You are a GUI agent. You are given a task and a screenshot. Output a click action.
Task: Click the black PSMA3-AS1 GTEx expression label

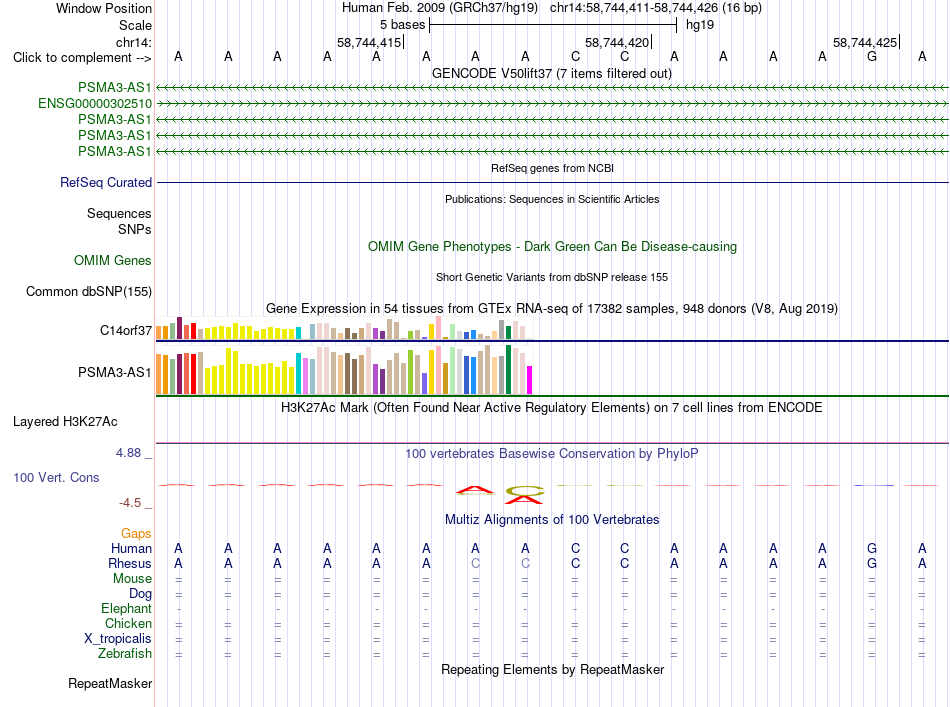tap(115, 372)
